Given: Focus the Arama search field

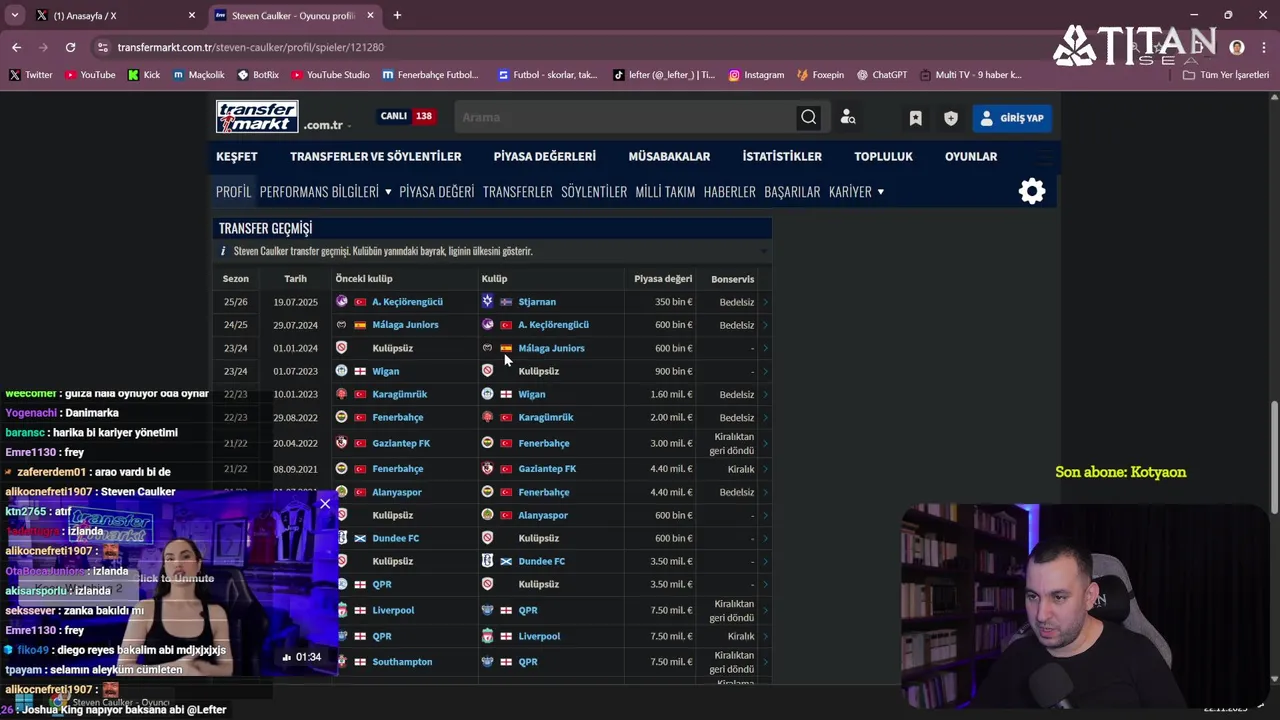Looking at the screenshot, I should coord(625,117).
